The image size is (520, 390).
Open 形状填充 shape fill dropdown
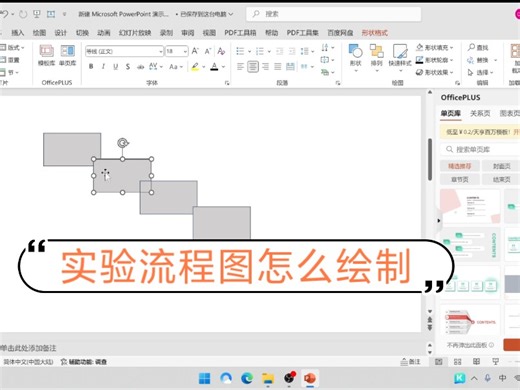click(x=434, y=48)
